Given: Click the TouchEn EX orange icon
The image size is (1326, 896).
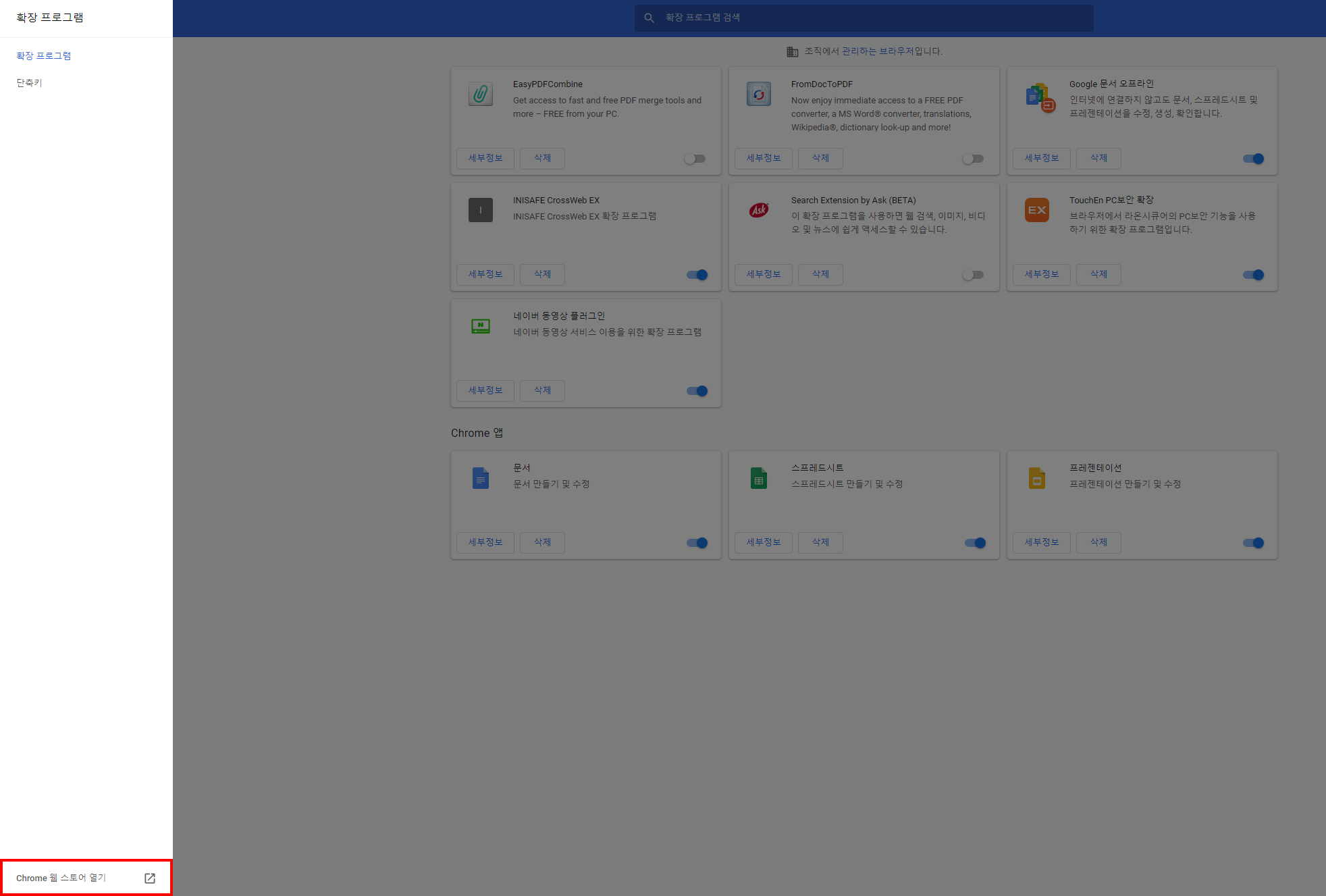Looking at the screenshot, I should click(1036, 210).
